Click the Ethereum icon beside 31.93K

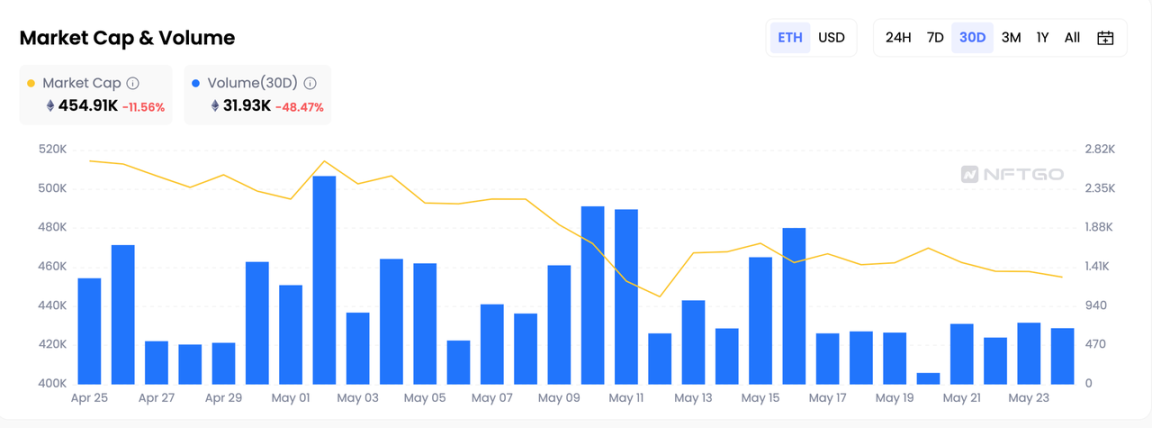214,106
